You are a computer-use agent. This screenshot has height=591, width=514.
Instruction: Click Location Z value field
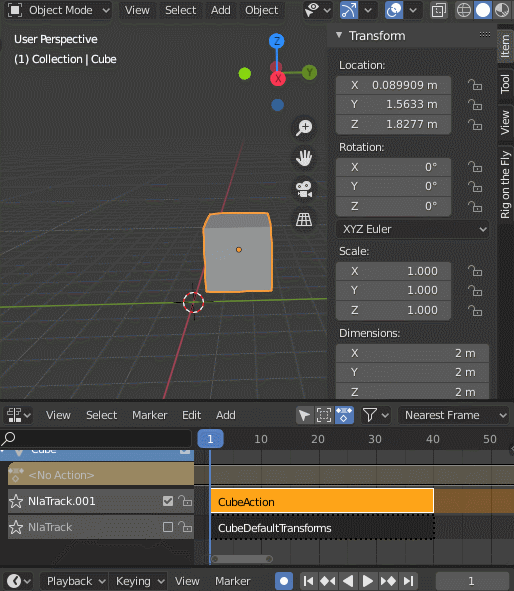393,124
